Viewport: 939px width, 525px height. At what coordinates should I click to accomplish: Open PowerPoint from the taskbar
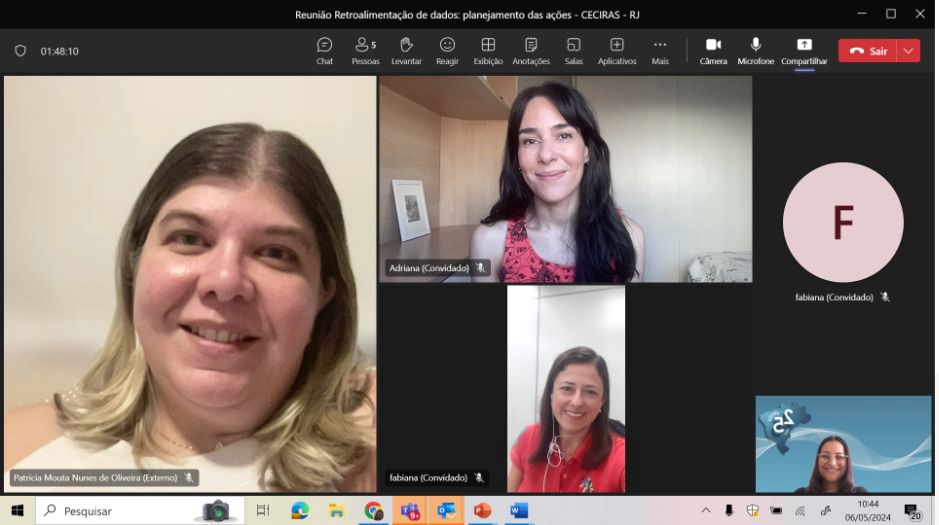482,511
